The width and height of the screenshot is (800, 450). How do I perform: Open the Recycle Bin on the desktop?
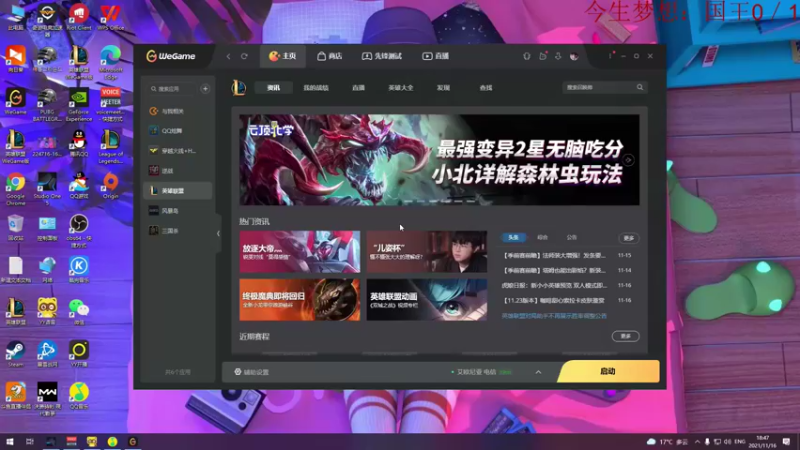coord(15,227)
